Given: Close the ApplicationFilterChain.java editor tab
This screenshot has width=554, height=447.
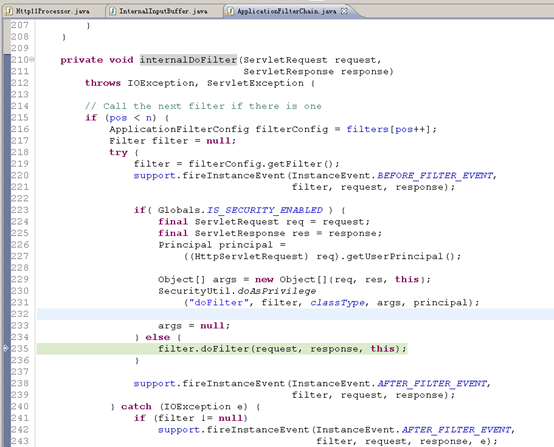Looking at the screenshot, I should pos(344,11).
